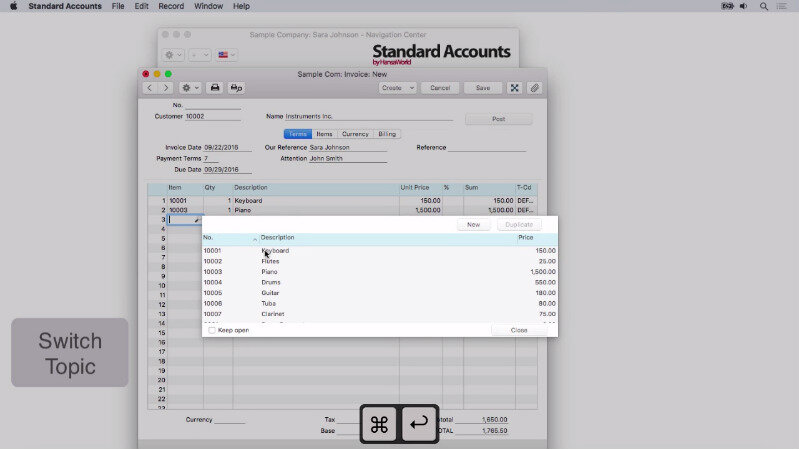Open the Record menu
This screenshot has width=799, height=449.
click(x=171, y=6)
